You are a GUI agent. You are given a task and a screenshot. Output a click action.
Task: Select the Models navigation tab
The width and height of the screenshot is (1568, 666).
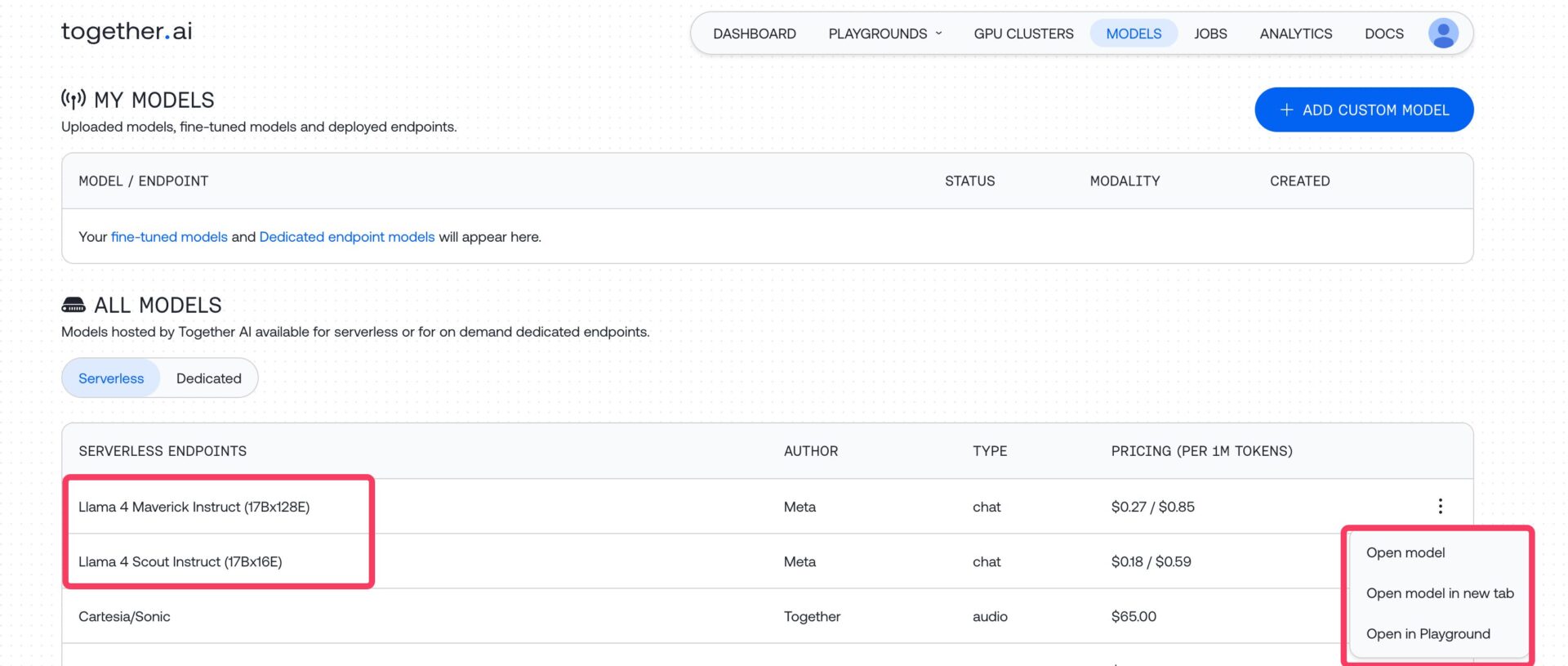[1133, 34]
